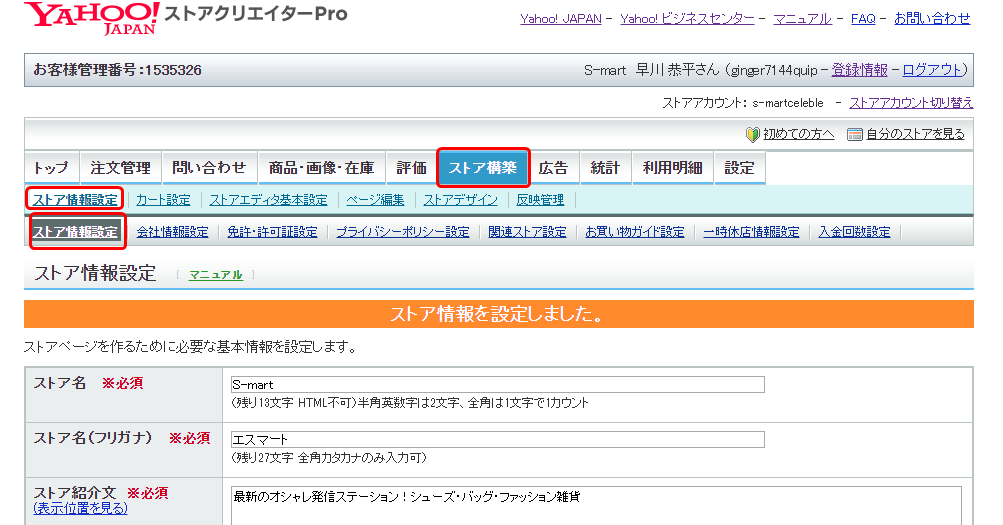Open the Yahoo! ビジネスセンター link
Screen dimensions: 1003x525
click(x=686, y=19)
